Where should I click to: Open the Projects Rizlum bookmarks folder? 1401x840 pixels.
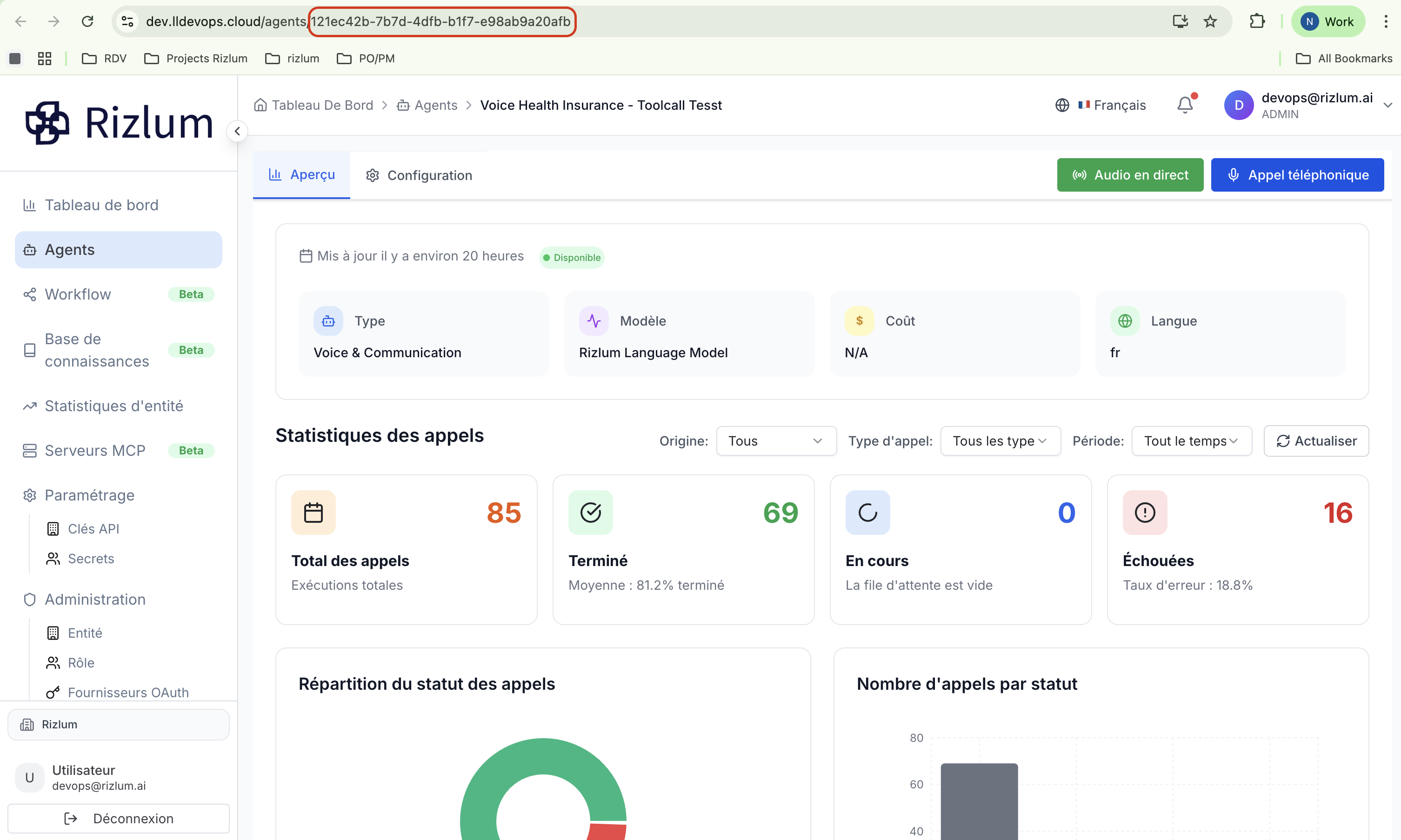[x=196, y=58]
